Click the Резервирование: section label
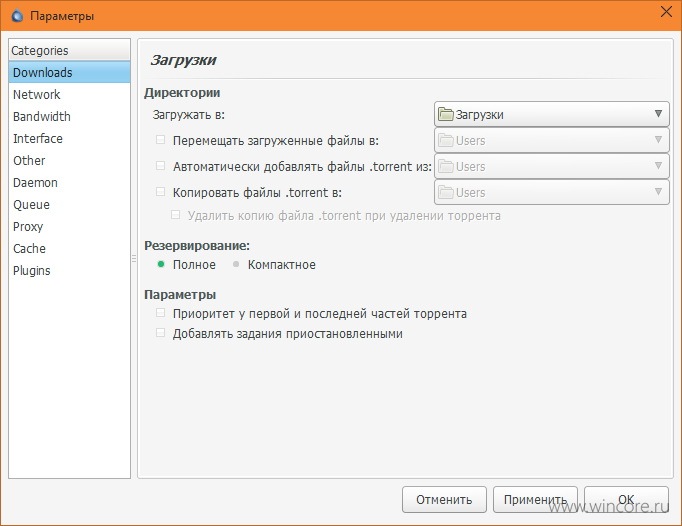Viewport: 682px width, 526px height. 197,245
